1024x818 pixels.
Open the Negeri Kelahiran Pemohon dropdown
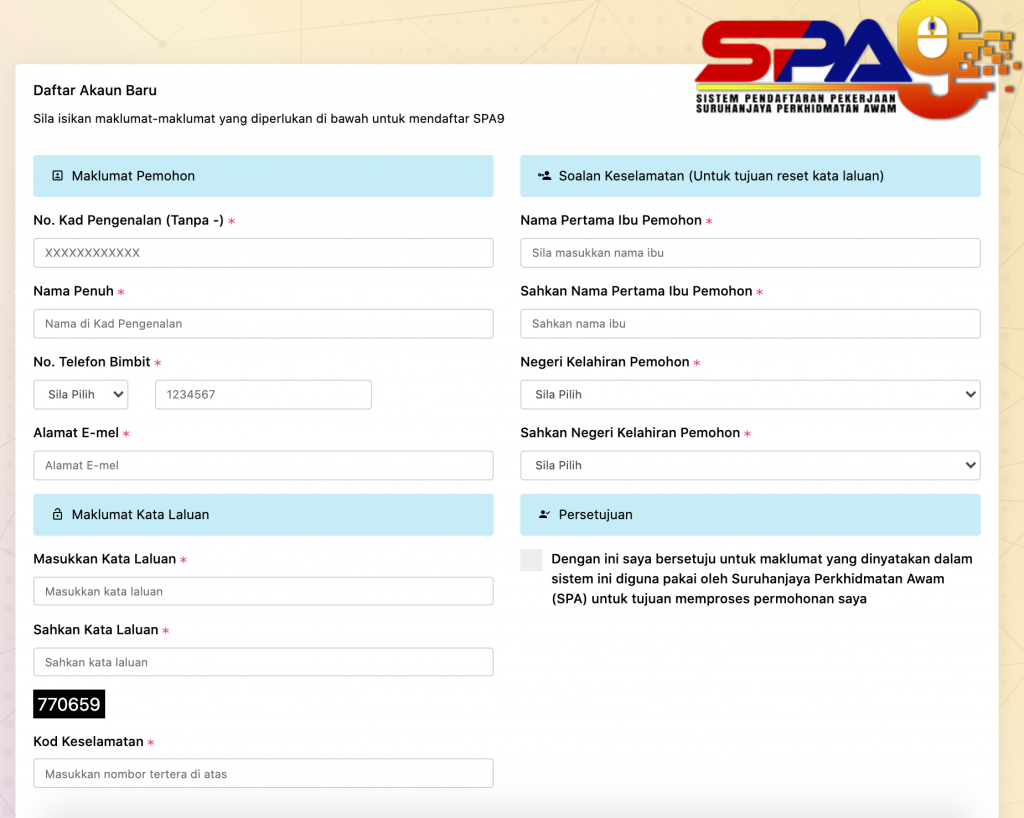pos(750,394)
